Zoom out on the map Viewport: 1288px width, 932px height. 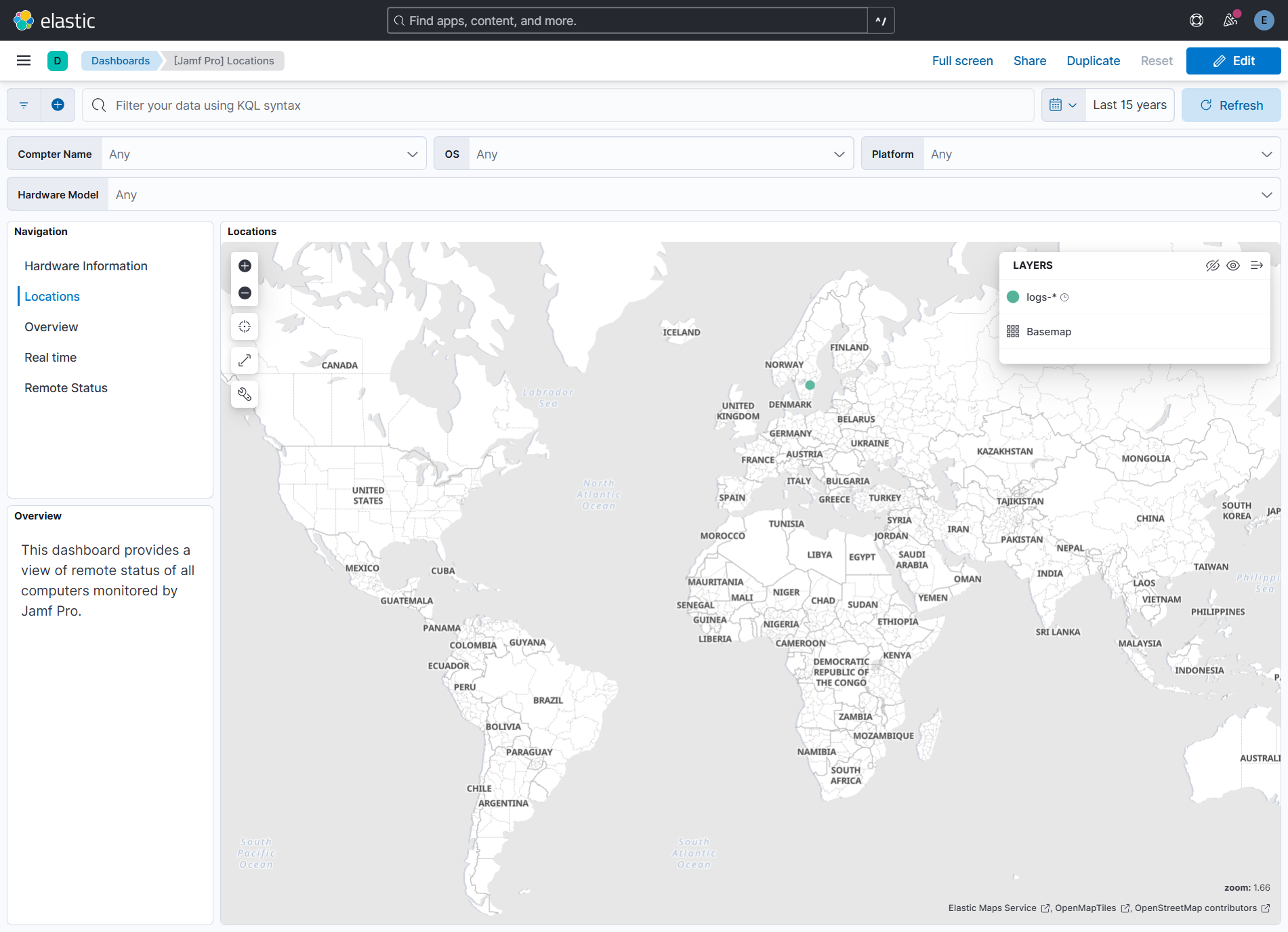(x=245, y=293)
